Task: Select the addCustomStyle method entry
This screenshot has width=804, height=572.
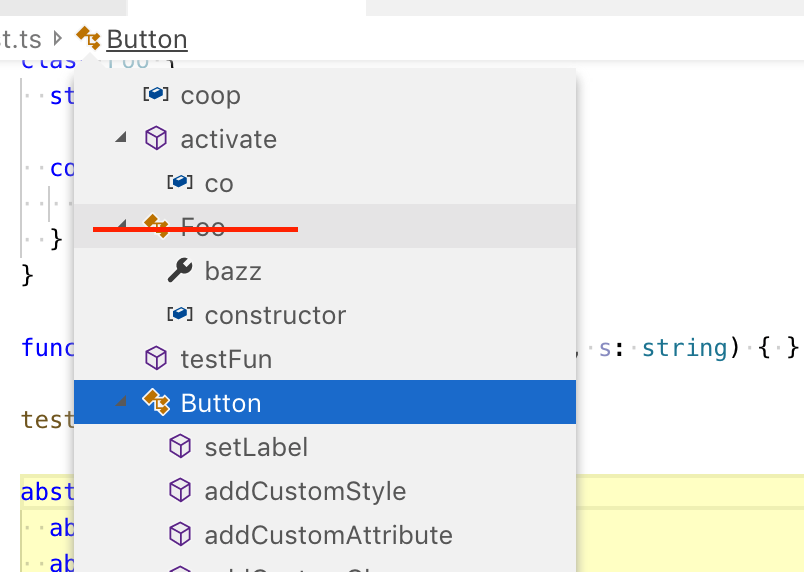Action: click(325, 491)
